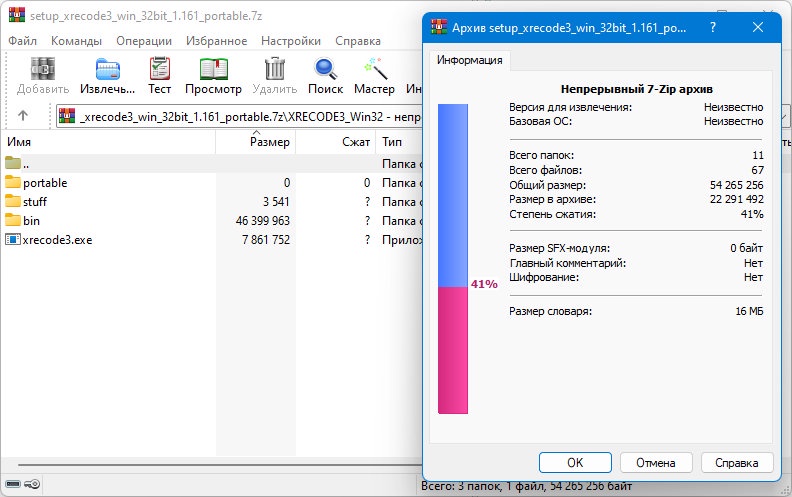Click the Удалить trash bin icon
The image size is (792, 497).
click(275, 69)
